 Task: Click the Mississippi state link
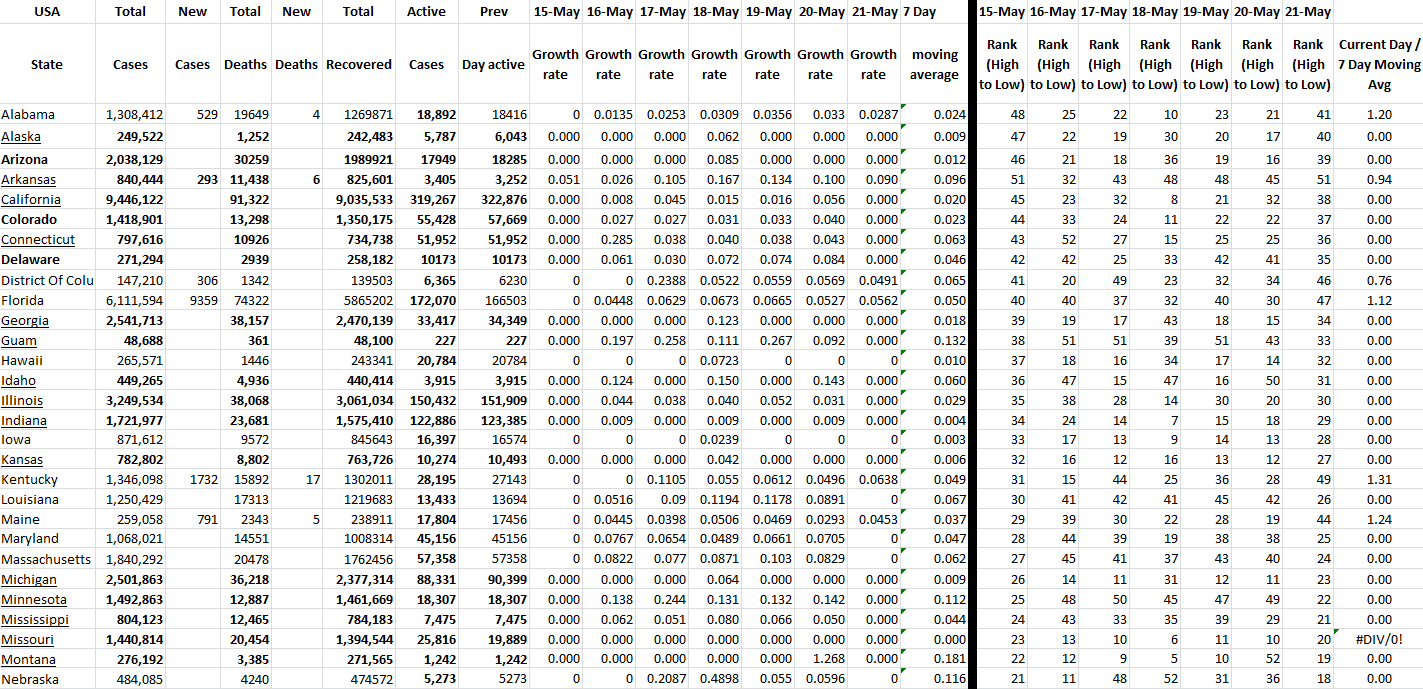(35, 620)
